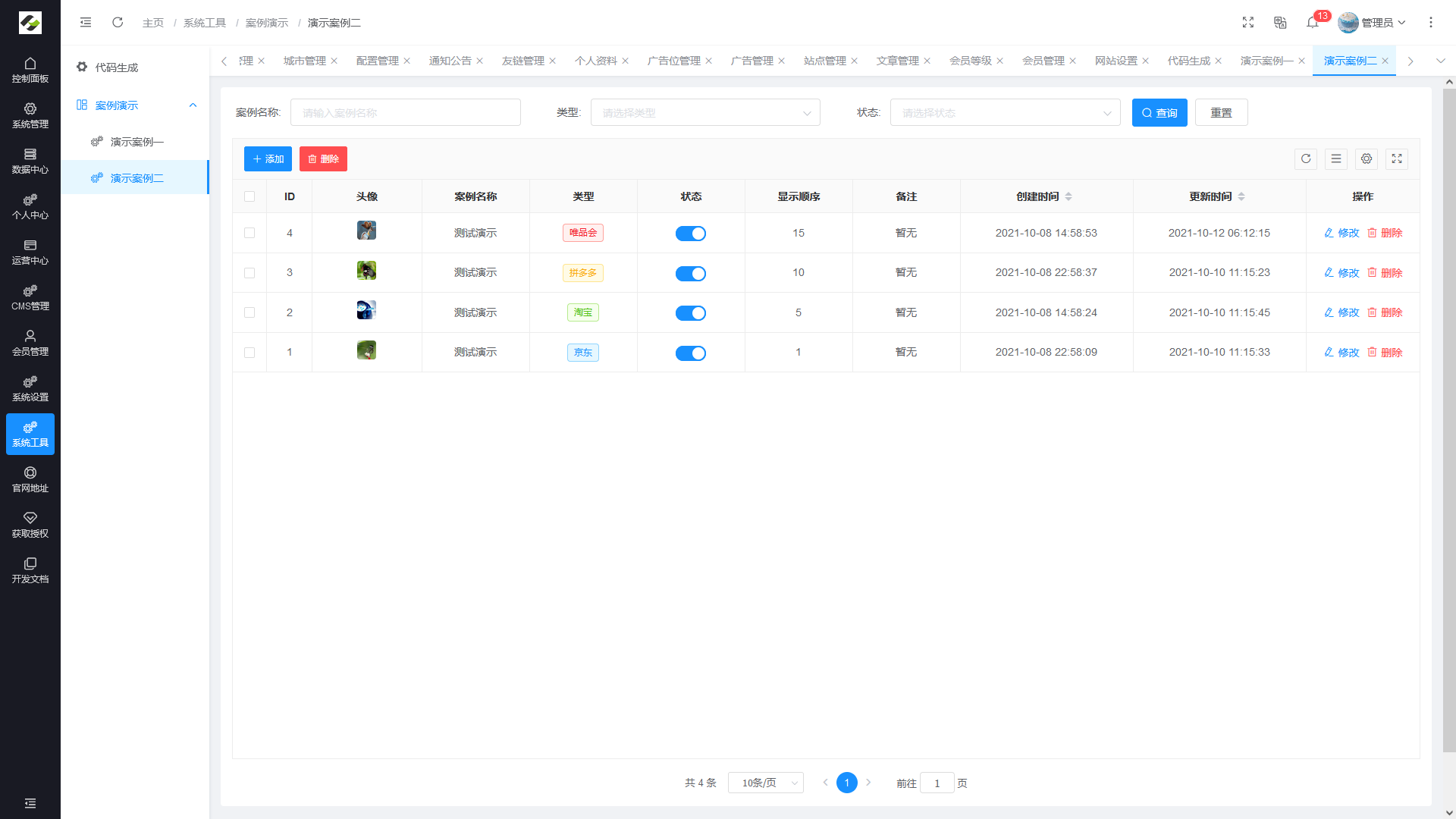Check the checkbox for row ID 2
Screen dimensions: 1456x819
249,312
